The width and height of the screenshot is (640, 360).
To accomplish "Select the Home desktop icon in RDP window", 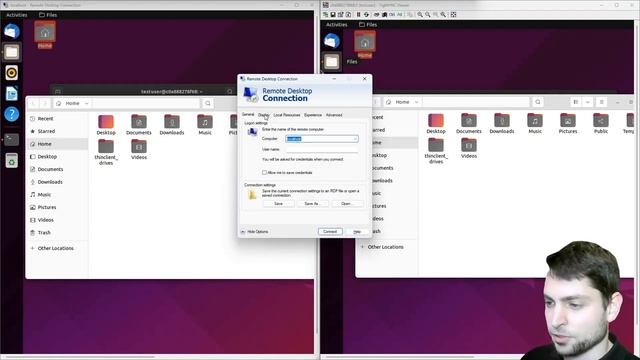I will [45, 35].
